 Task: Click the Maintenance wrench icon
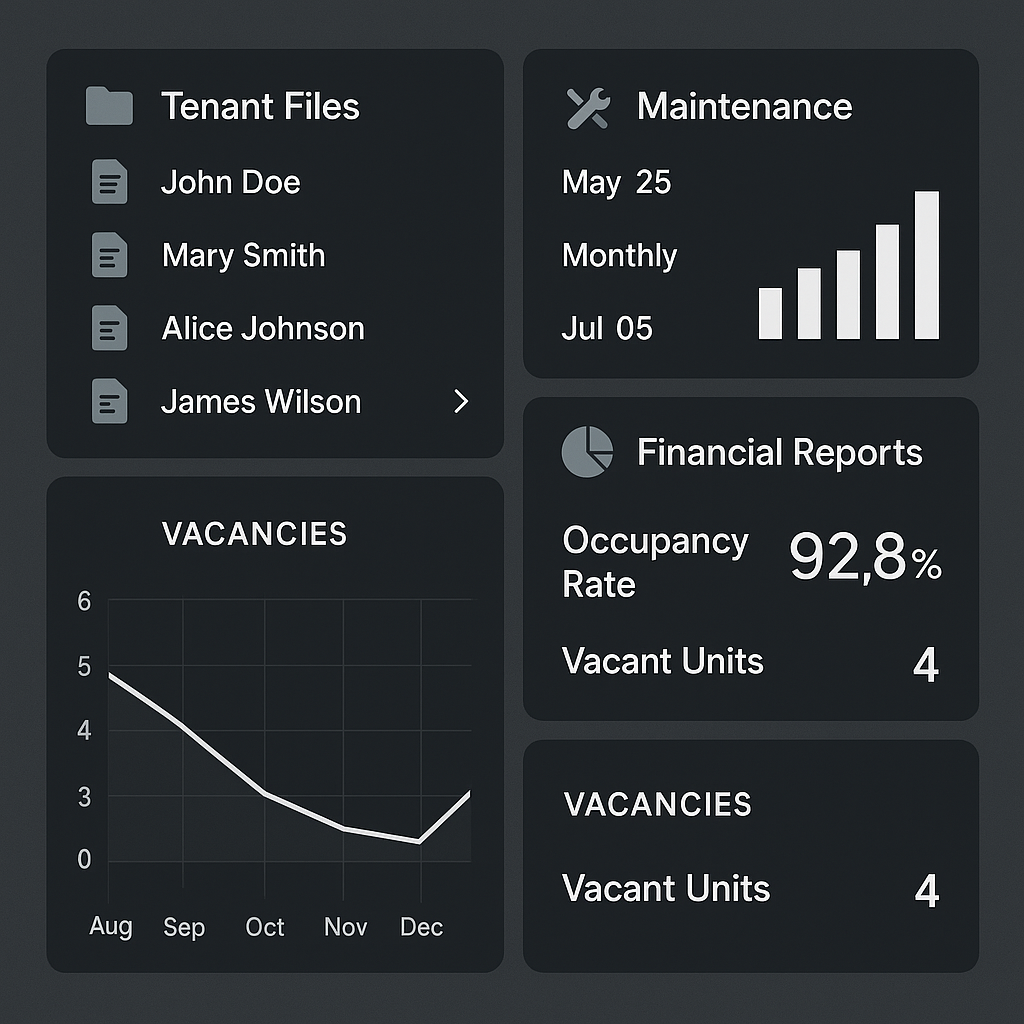tap(586, 106)
